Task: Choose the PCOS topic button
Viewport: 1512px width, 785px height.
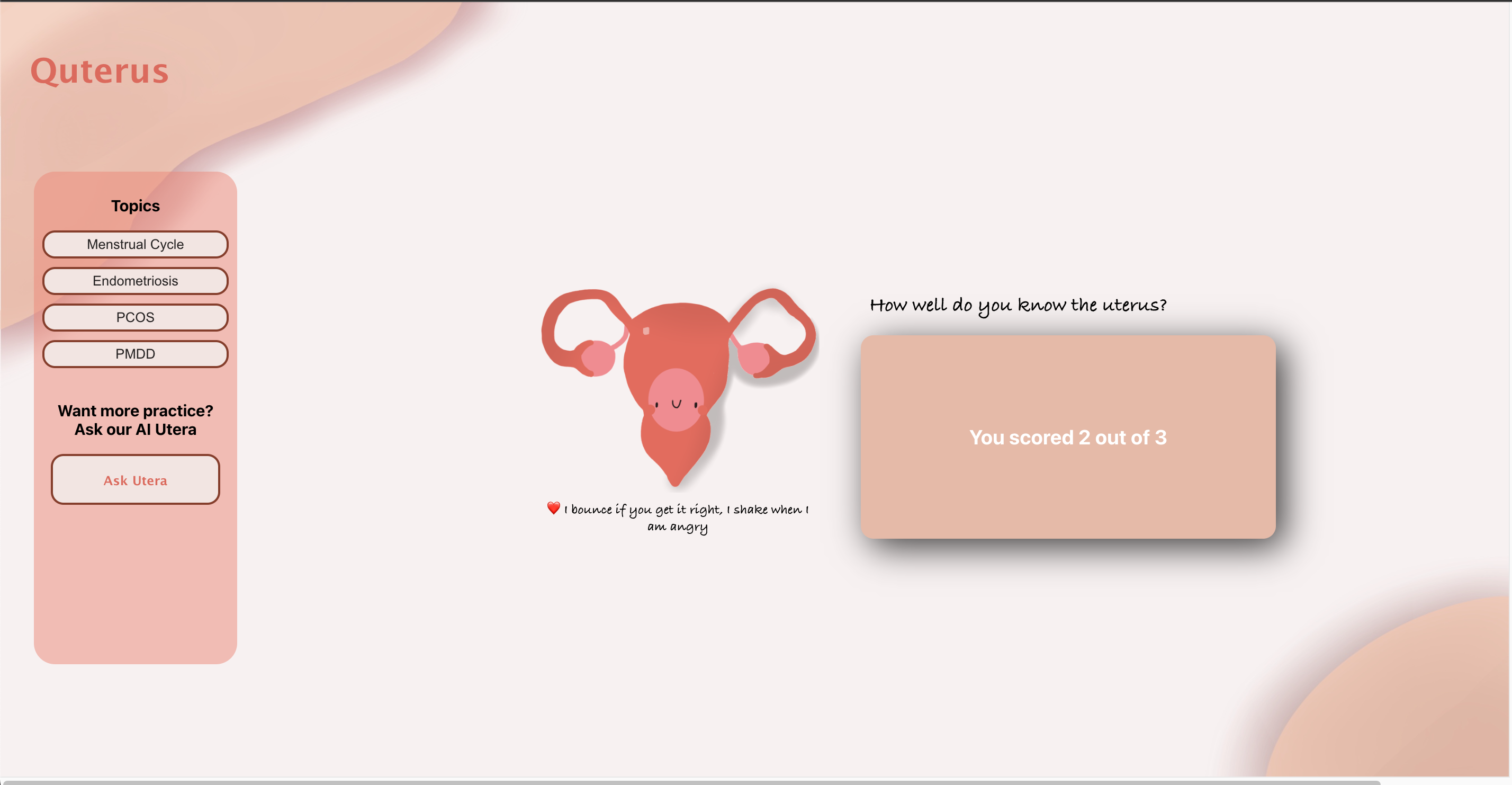Action: pos(135,318)
